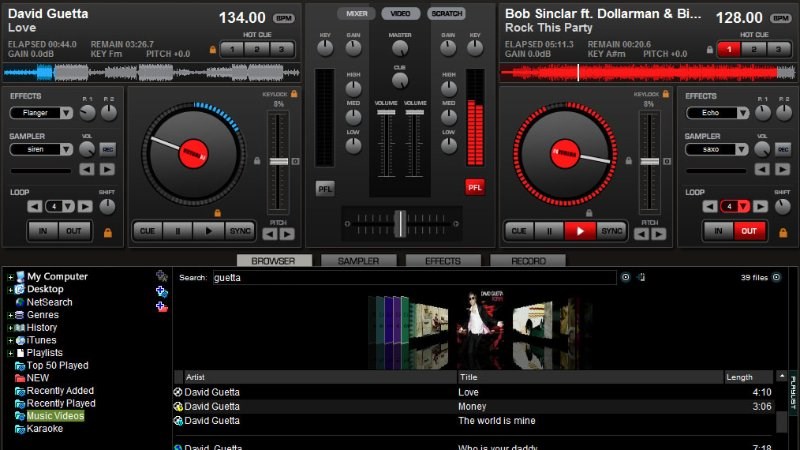The image size is (800, 450).
Task: Click the left channel volume fader
Action: (x=386, y=112)
